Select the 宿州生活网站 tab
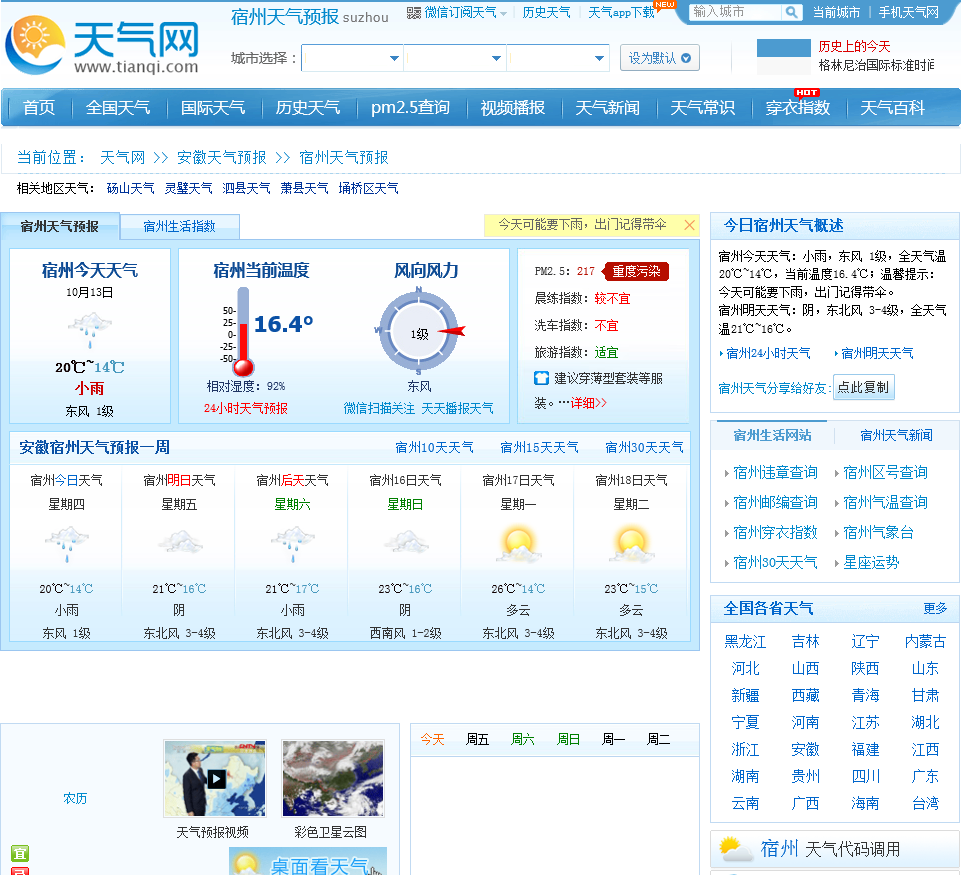Screen dimensions: 962x875 [772, 436]
